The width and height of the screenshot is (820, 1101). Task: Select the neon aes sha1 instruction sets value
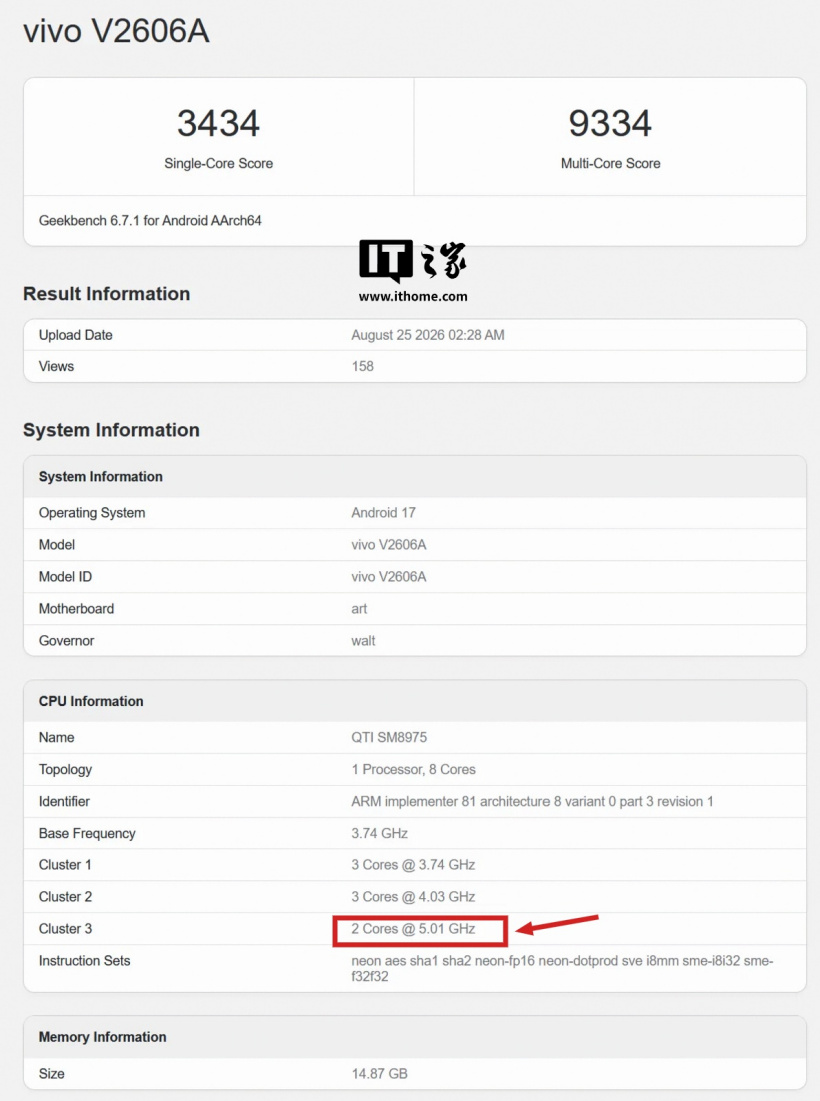click(x=562, y=968)
